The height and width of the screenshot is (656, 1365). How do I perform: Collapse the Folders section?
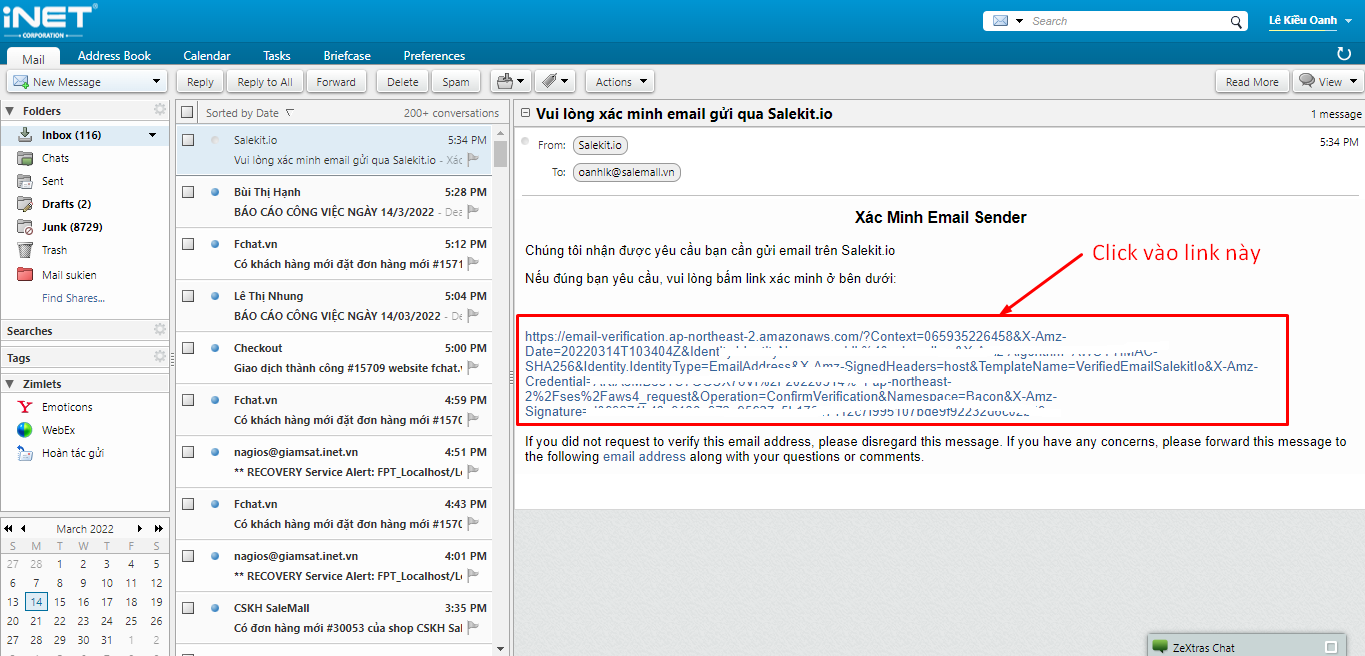pos(10,111)
